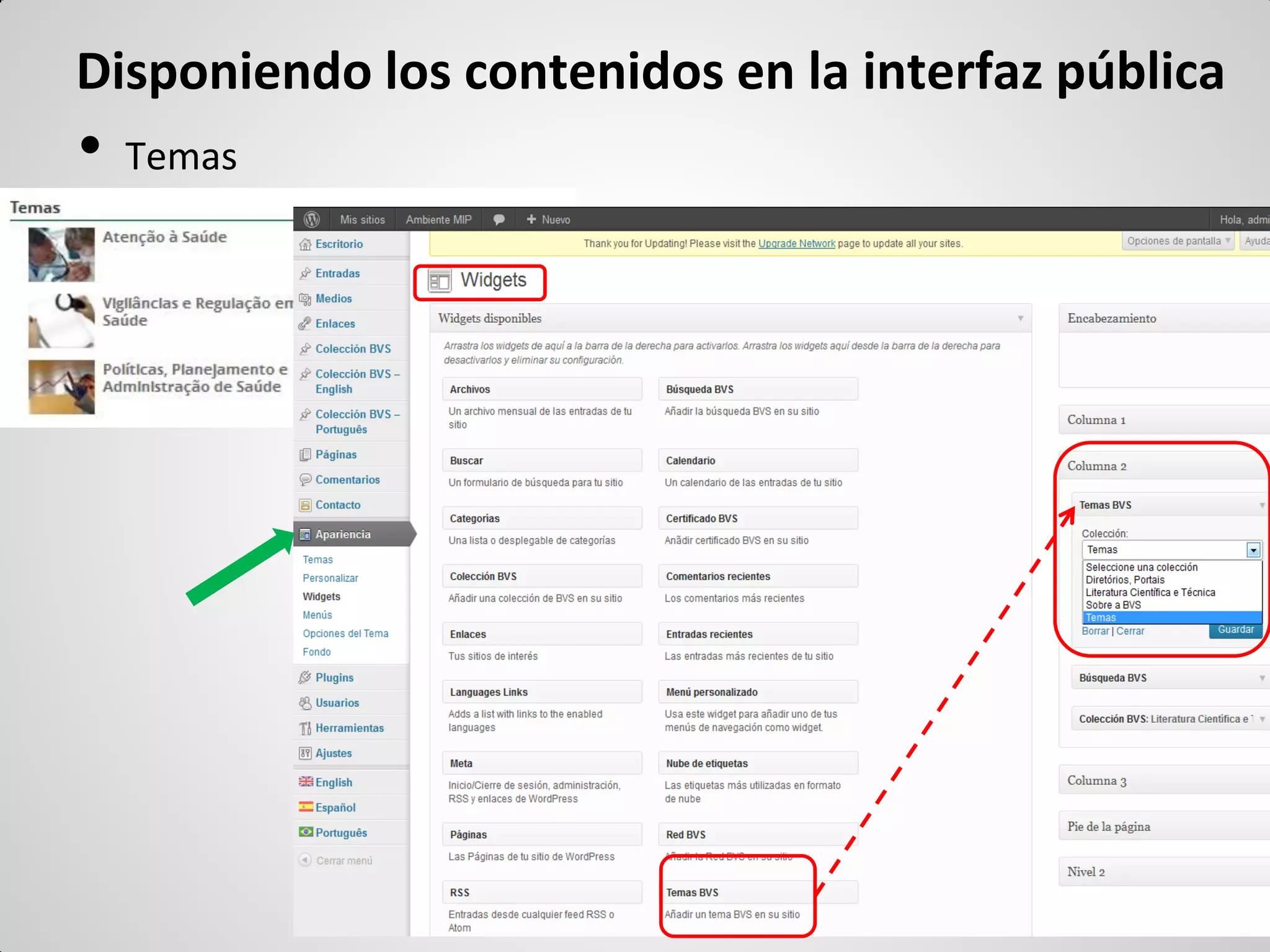Open the Menús submenu item

pyautogui.click(x=317, y=615)
